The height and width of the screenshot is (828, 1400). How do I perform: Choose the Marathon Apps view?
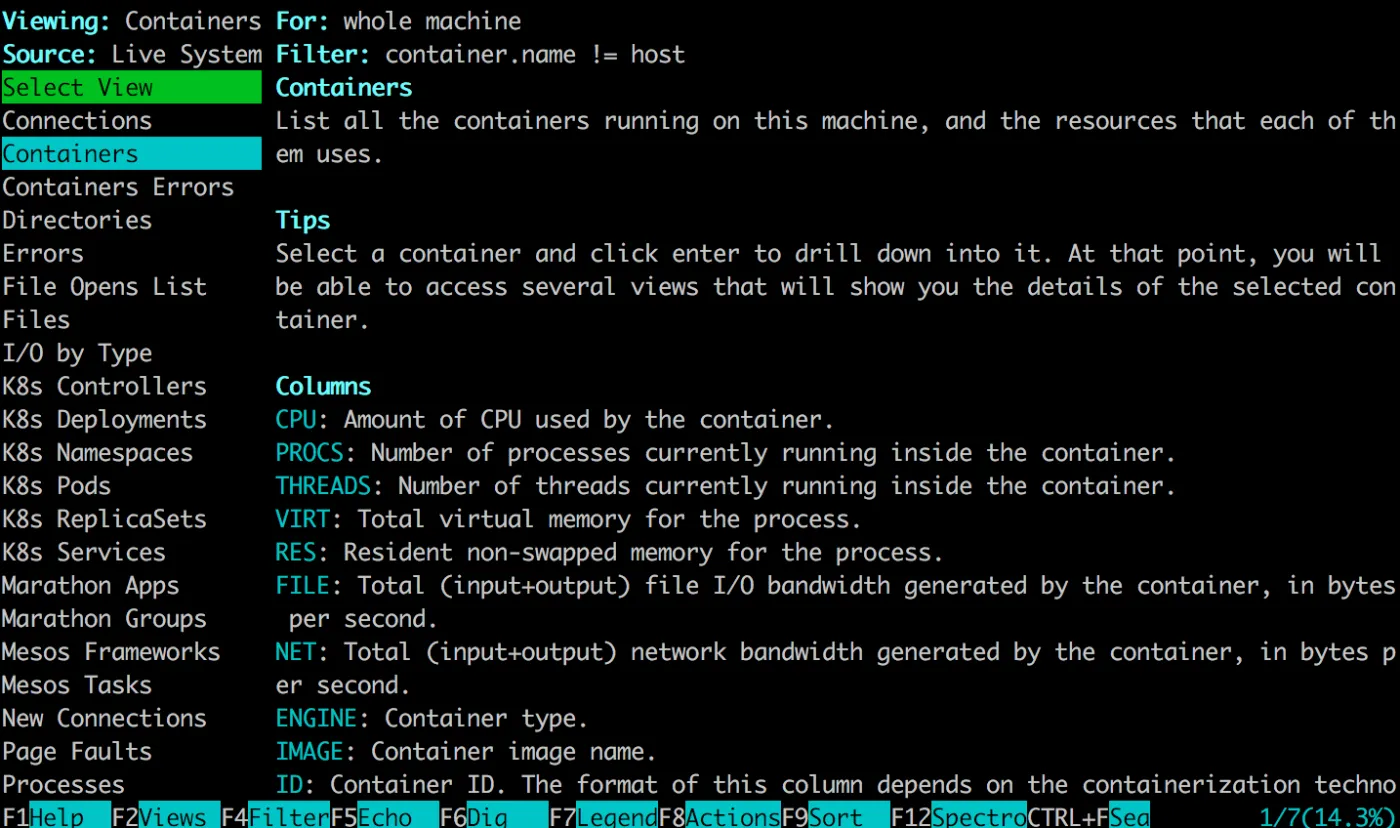[90, 585]
